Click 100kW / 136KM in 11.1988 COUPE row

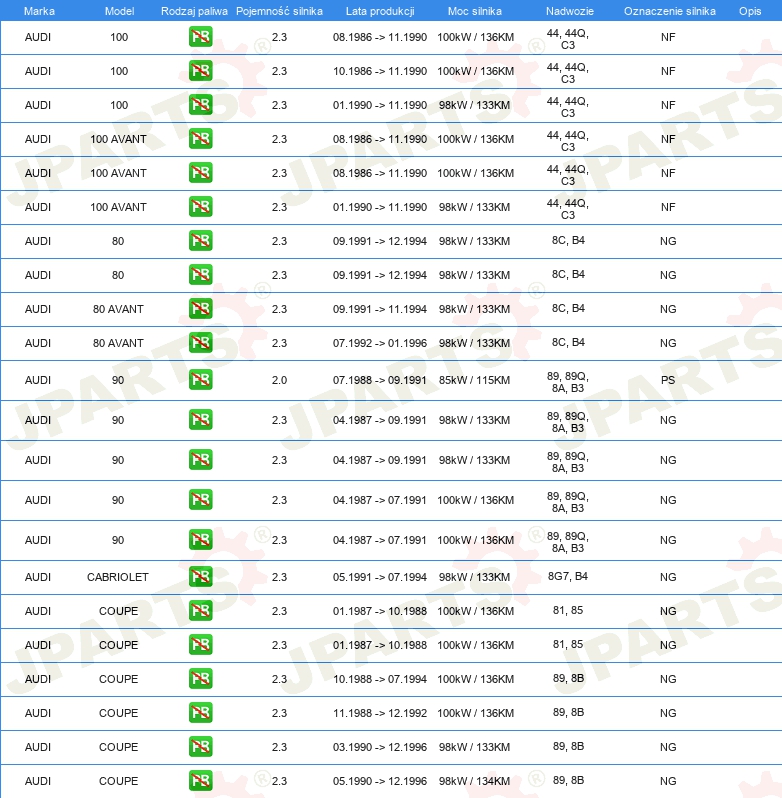pos(475,713)
